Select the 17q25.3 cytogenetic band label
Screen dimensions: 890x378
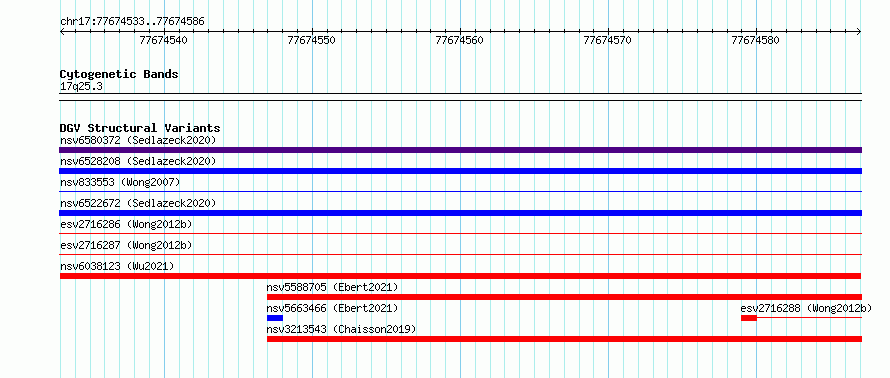(x=81, y=87)
